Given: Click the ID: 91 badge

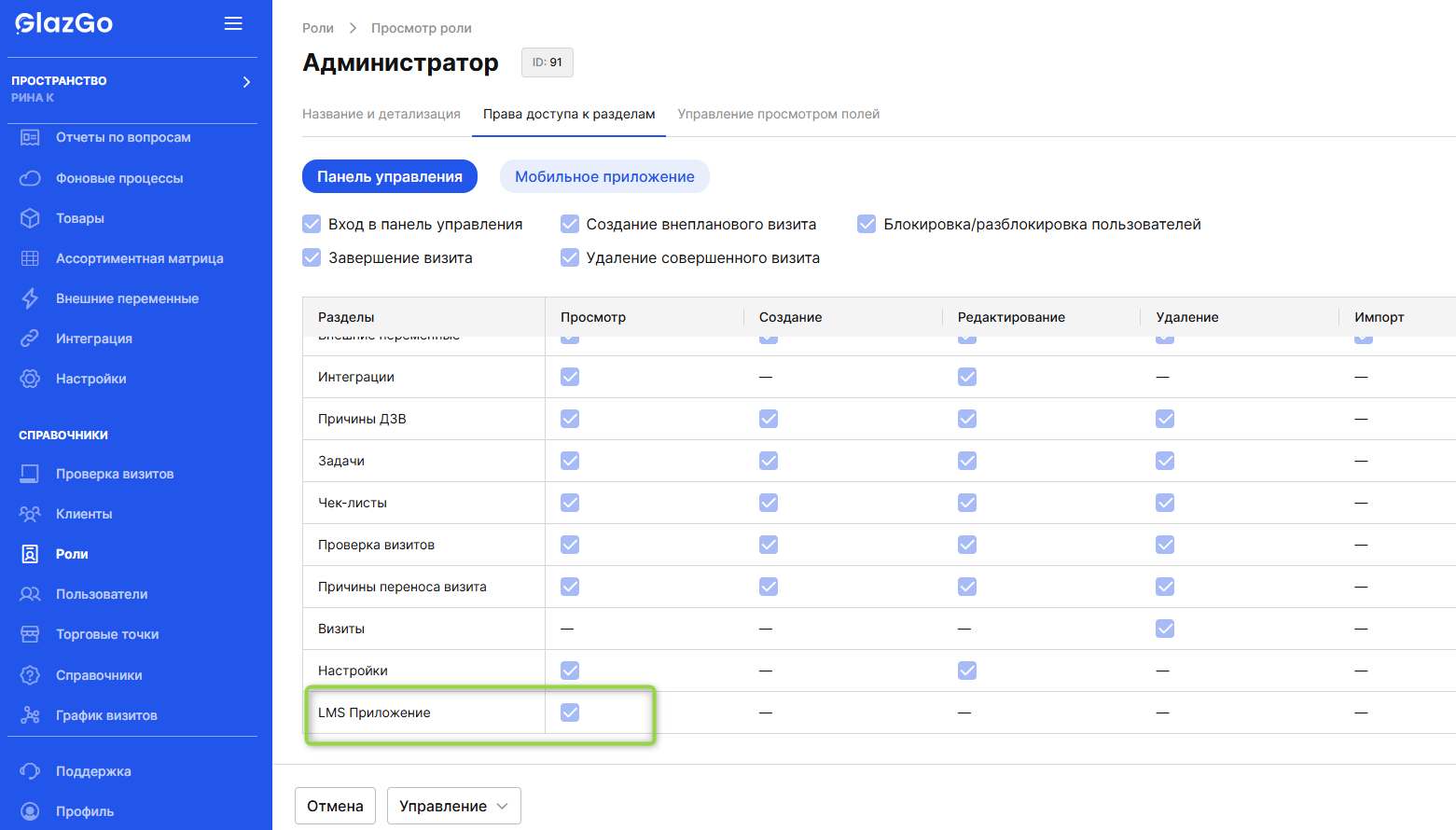Looking at the screenshot, I should point(548,62).
